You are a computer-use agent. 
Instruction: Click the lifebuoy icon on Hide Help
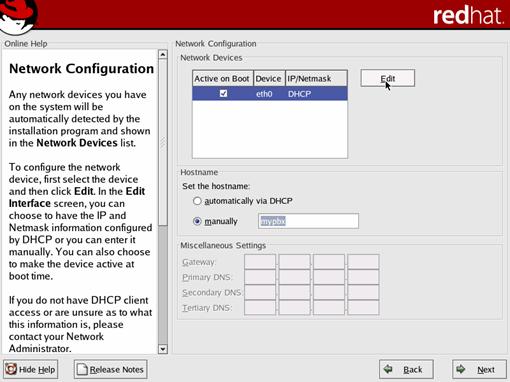tap(11, 369)
